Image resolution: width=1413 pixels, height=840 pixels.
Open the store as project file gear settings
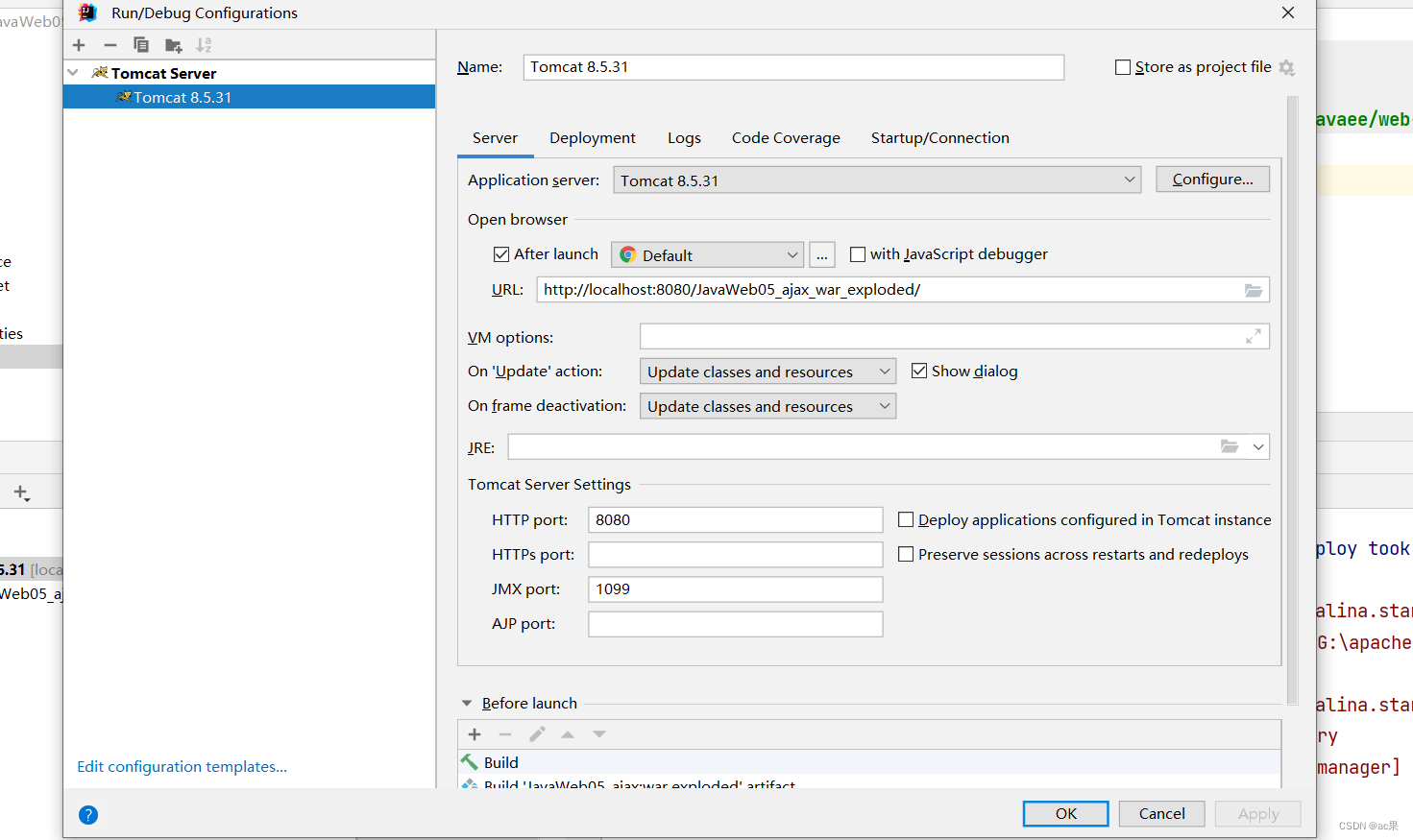[x=1287, y=67]
